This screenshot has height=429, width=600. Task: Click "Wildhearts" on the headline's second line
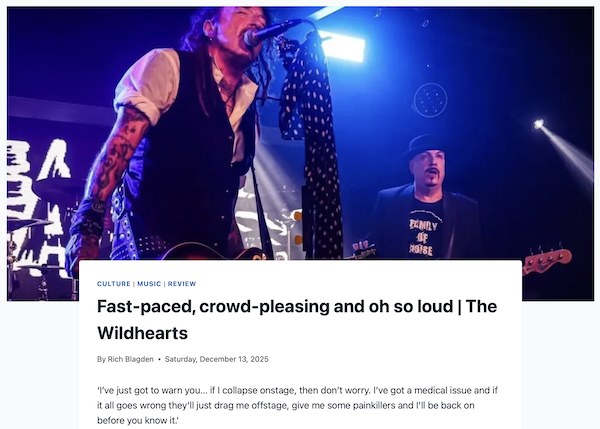(142, 333)
